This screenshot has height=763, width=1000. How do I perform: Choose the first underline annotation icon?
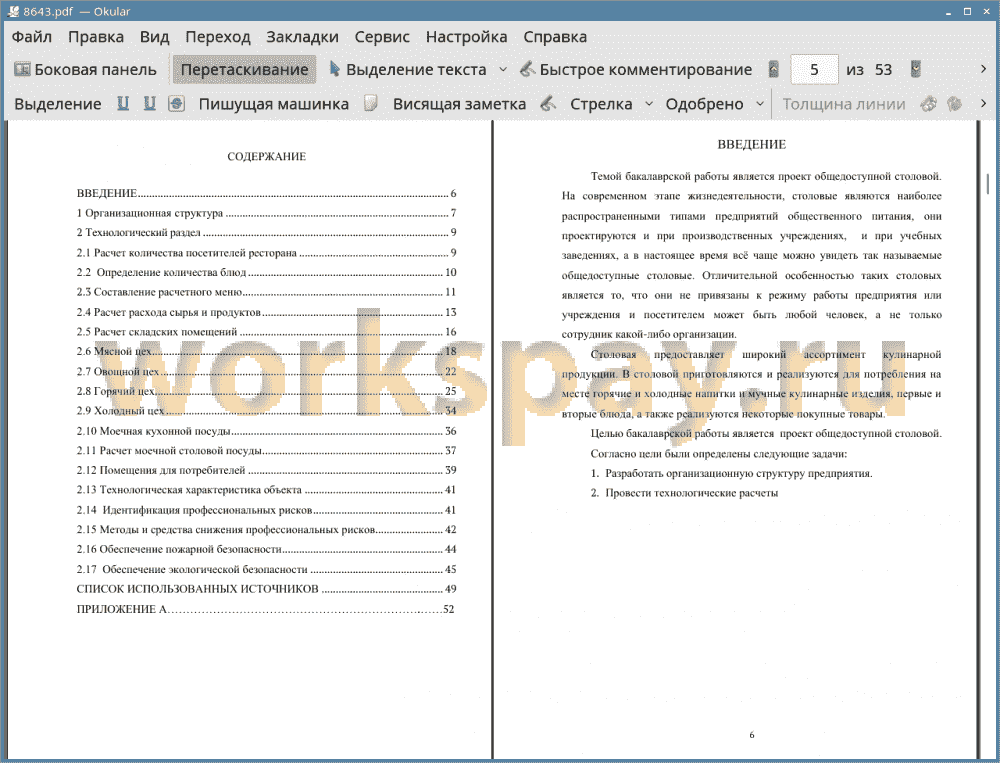click(123, 103)
